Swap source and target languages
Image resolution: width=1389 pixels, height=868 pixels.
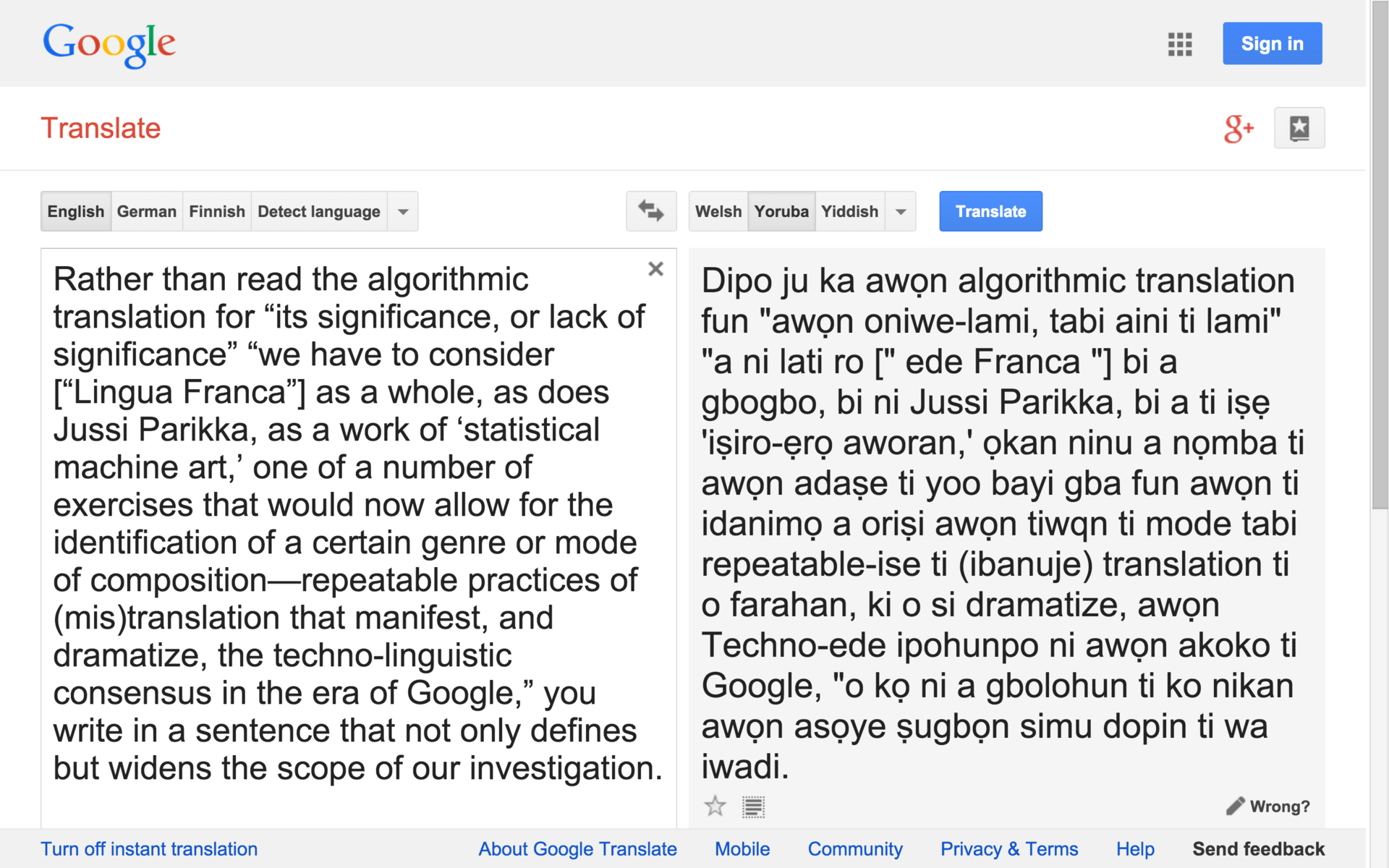click(x=650, y=211)
